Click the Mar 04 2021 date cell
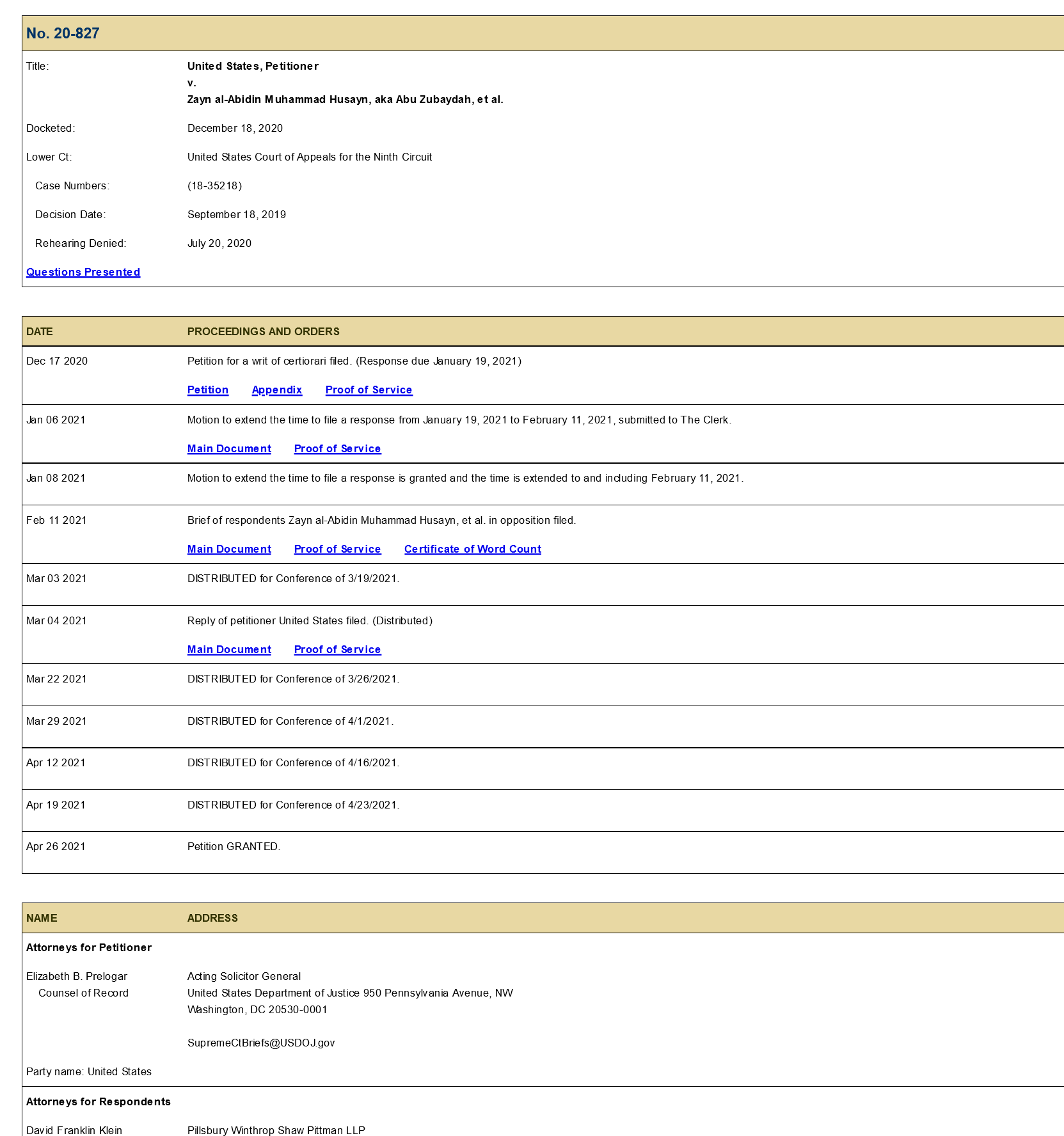Viewport: 1064px width, 1136px height. click(56, 620)
